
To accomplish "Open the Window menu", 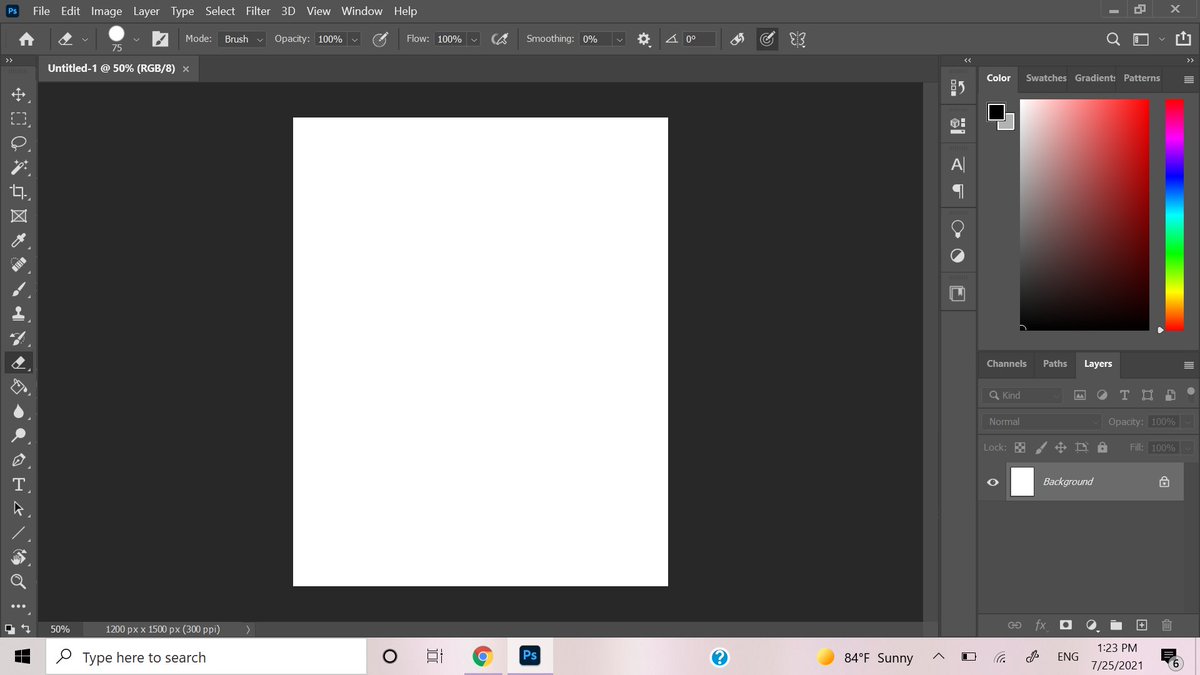I will (362, 11).
